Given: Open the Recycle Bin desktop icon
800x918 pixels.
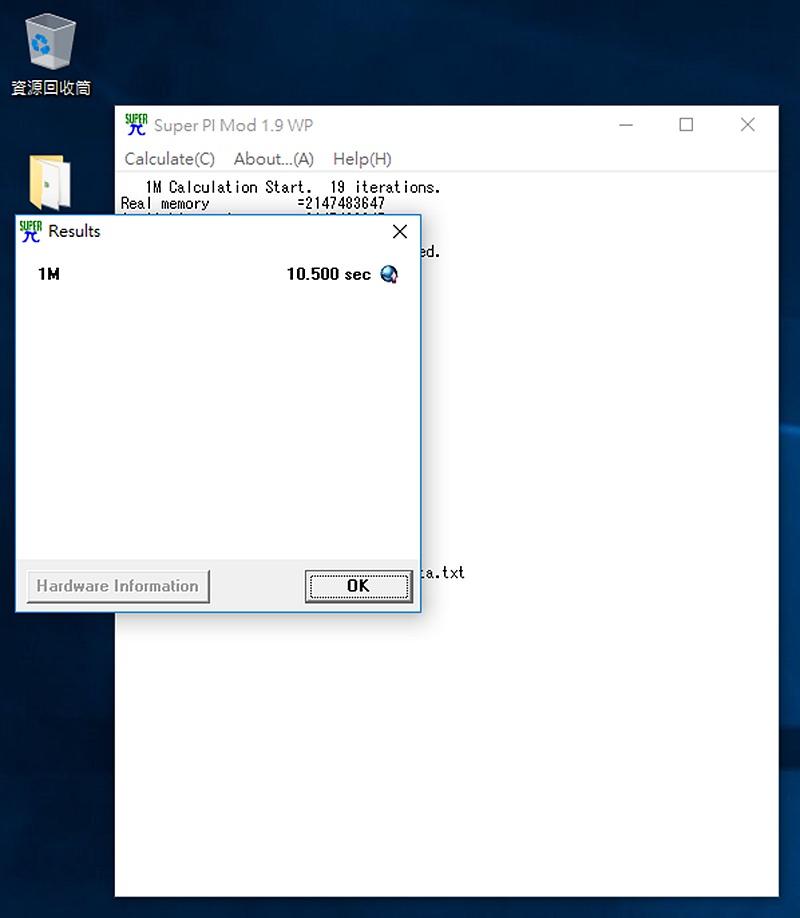Looking at the screenshot, I should pyautogui.click(x=50, y=54).
